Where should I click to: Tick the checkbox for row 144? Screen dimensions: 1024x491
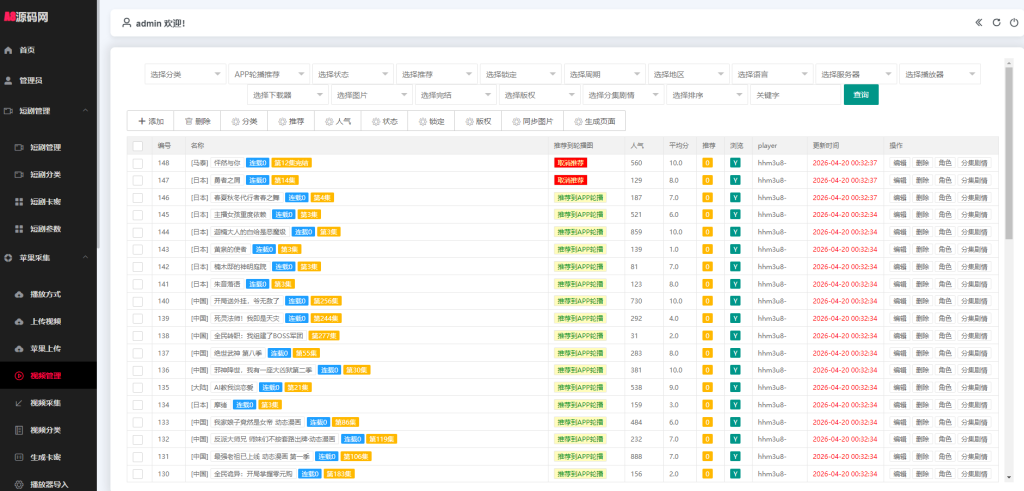[138, 232]
